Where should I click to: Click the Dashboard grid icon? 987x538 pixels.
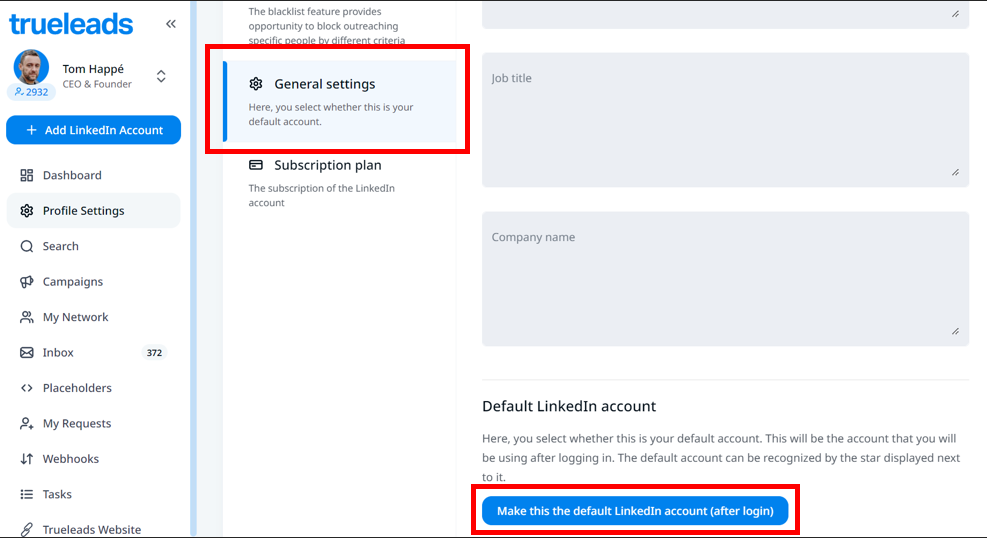coord(27,175)
